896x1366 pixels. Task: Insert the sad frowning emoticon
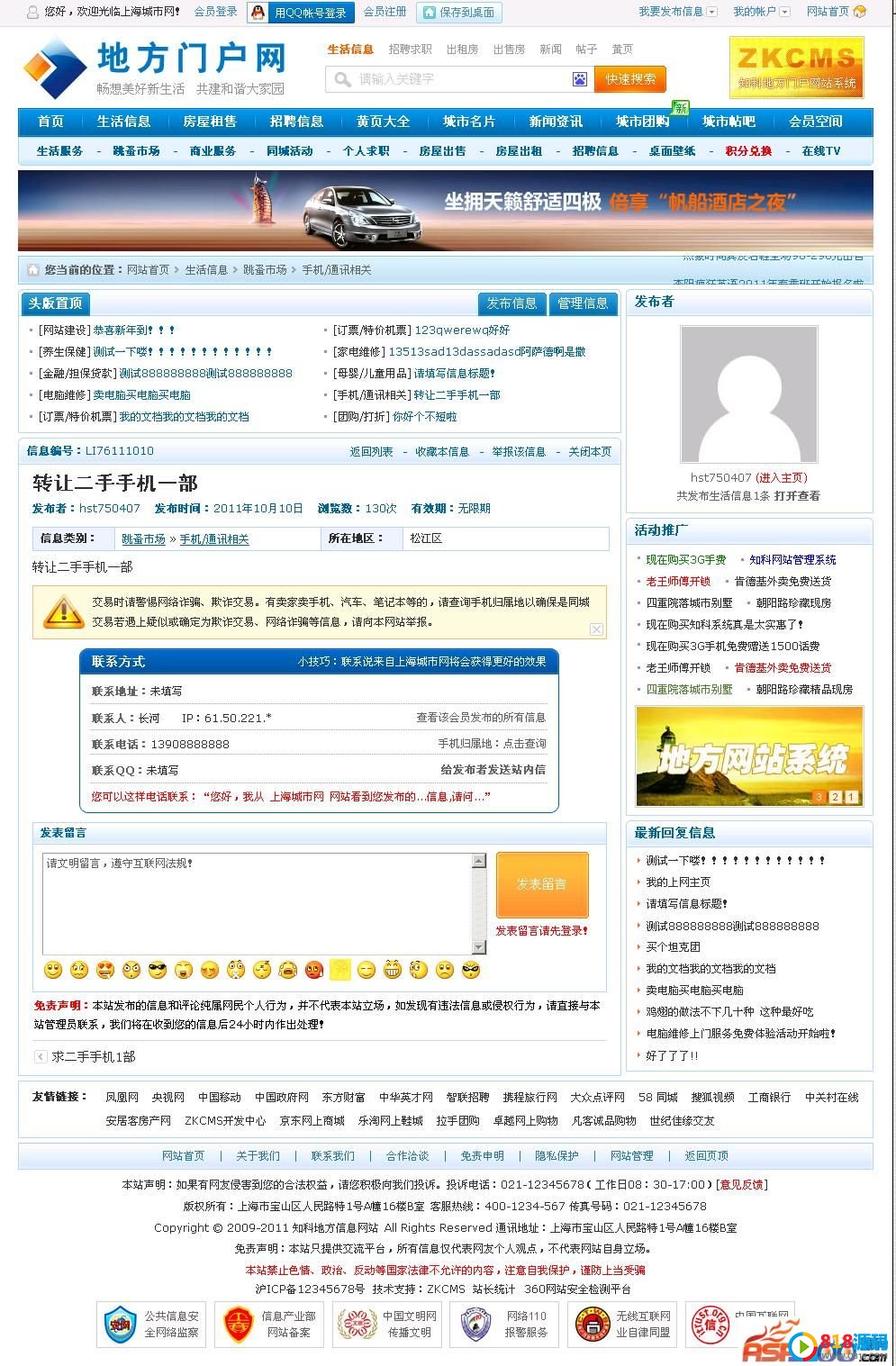click(444, 970)
